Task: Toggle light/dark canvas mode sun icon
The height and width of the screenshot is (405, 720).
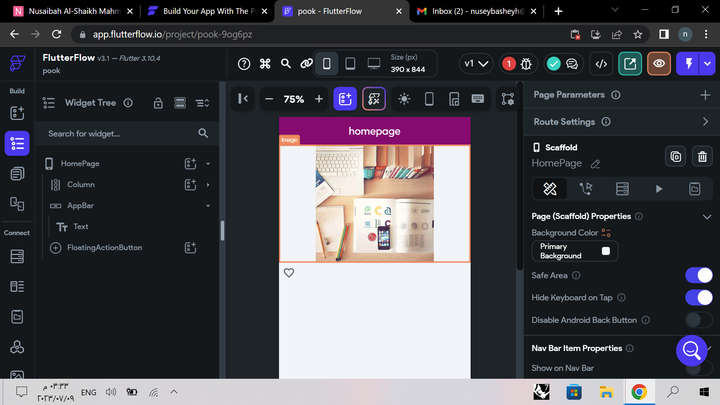Action: pos(404,99)
